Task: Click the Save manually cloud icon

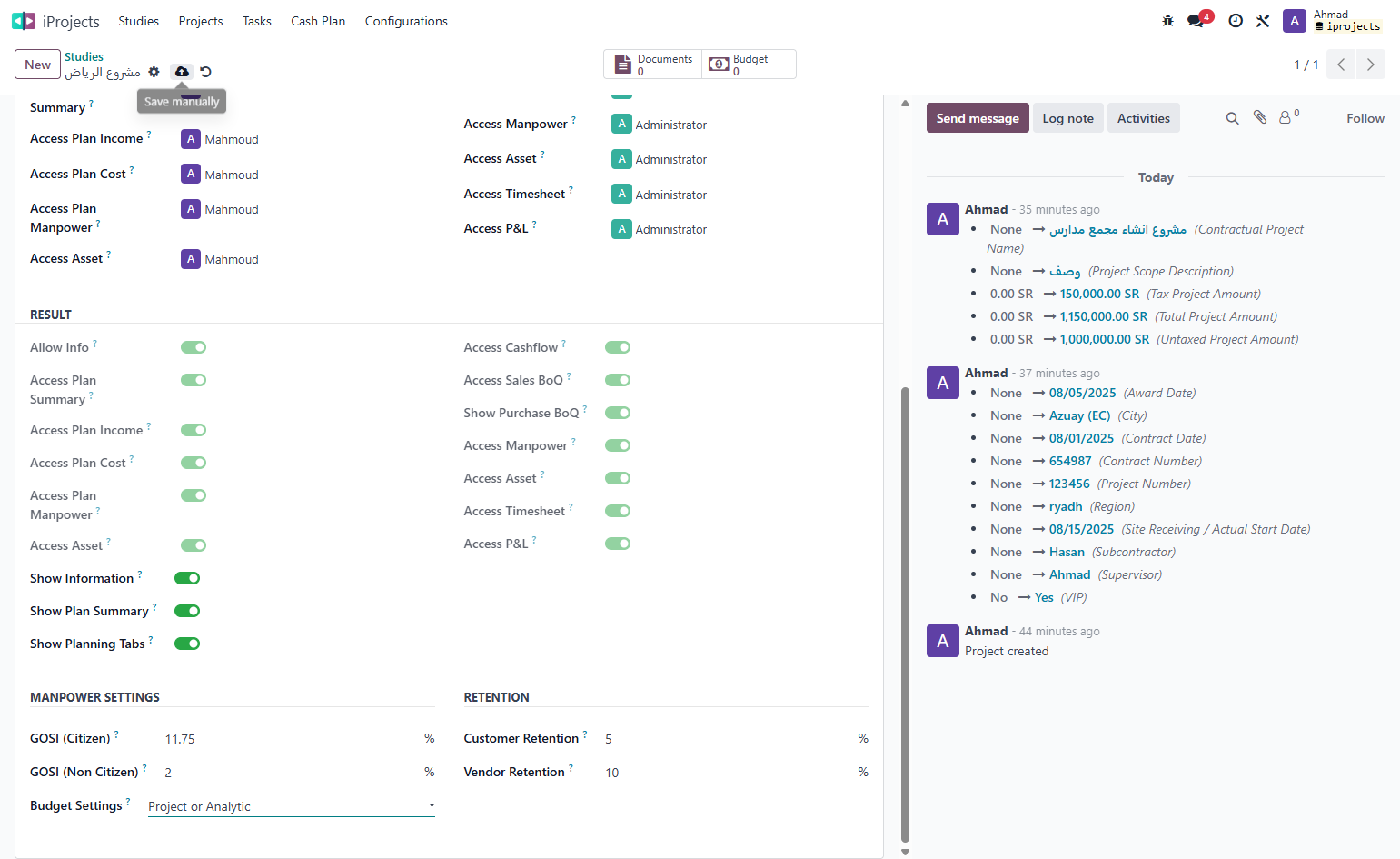Action: tap(182, 72)
